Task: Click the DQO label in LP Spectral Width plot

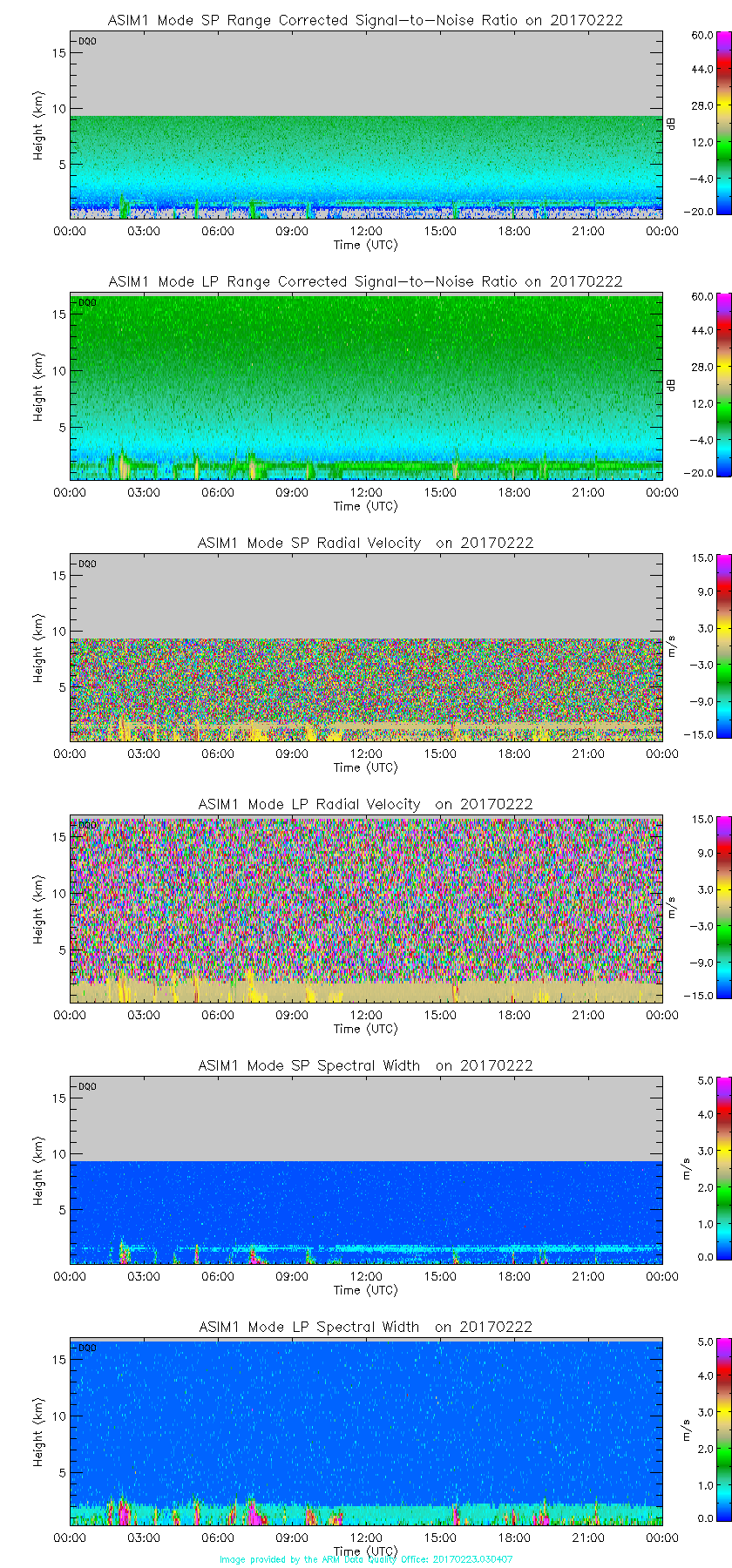Action: [87, 1348]
